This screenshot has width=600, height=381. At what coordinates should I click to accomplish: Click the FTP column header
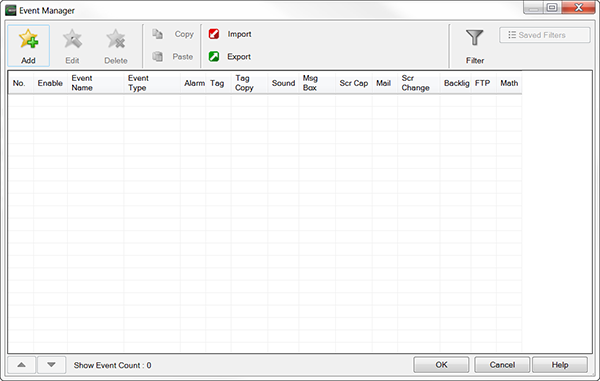coord(484,83)
